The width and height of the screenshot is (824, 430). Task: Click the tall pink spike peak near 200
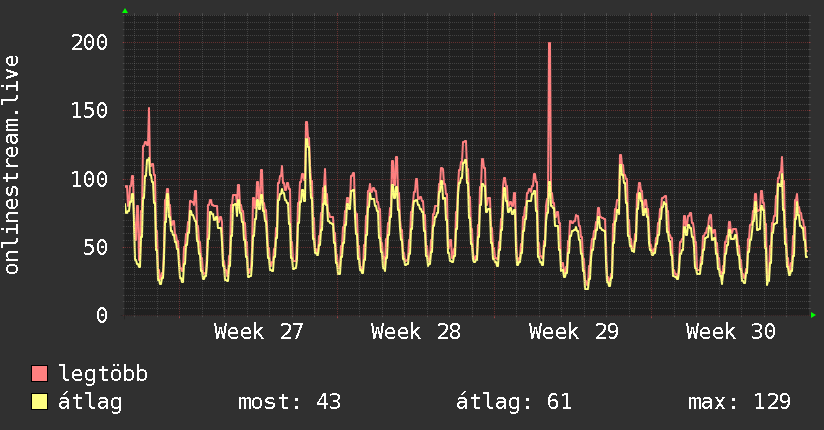coord(549,44)
